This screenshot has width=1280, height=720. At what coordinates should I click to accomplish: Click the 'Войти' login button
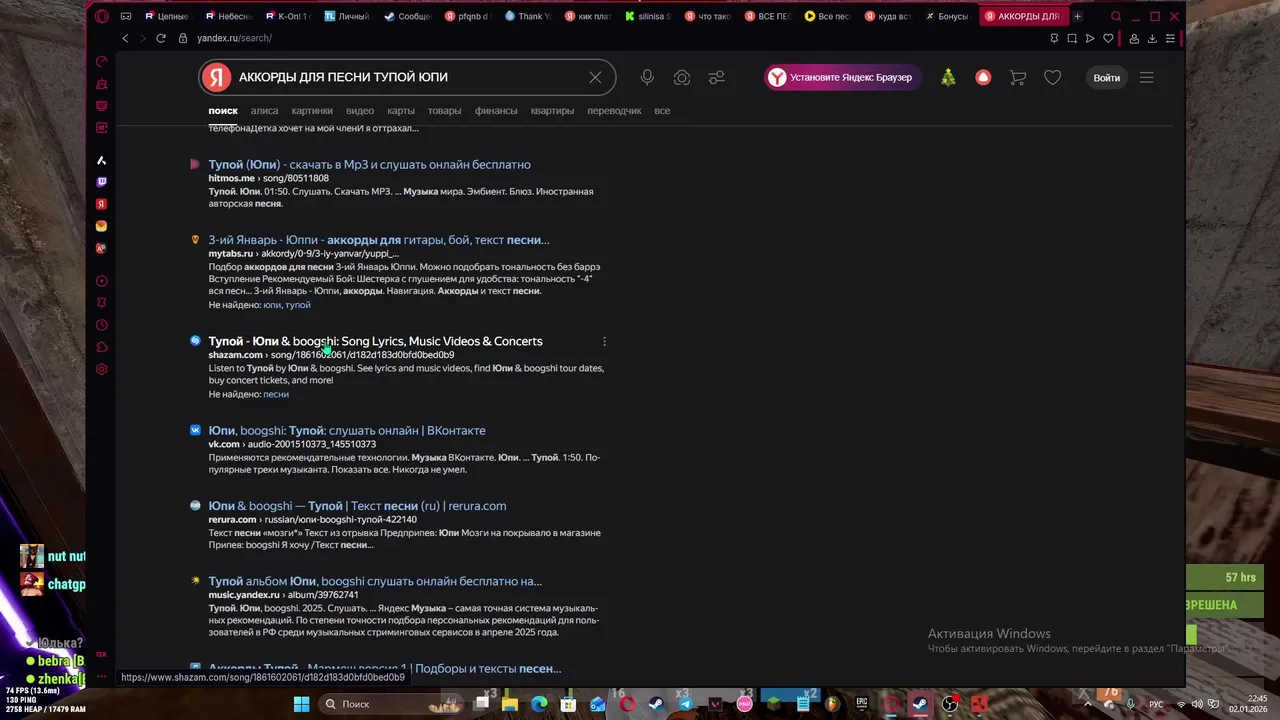tap(1106, 77)
